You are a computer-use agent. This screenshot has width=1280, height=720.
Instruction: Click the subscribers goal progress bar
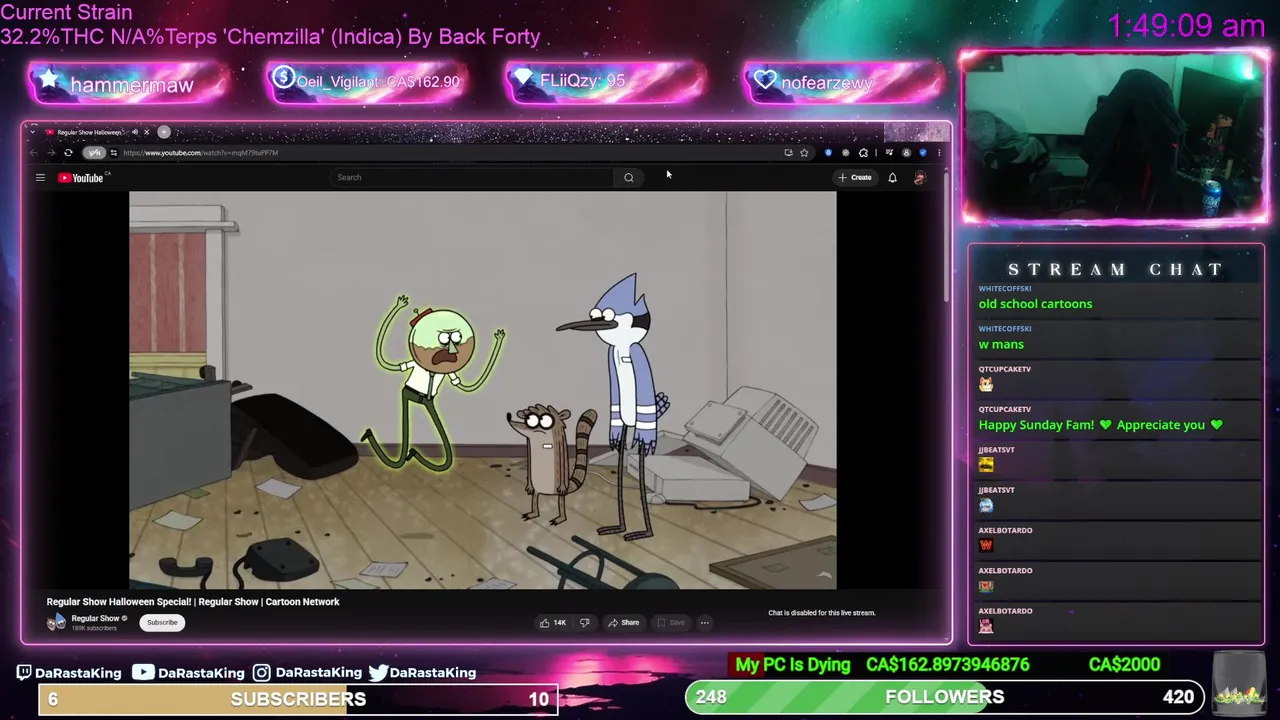(298, 699)
